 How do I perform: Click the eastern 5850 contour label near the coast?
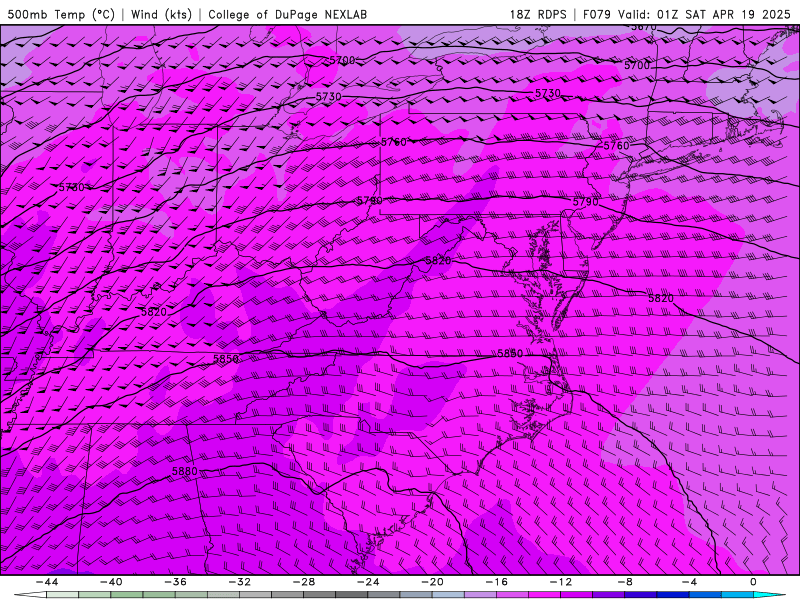tap(510, 354)
